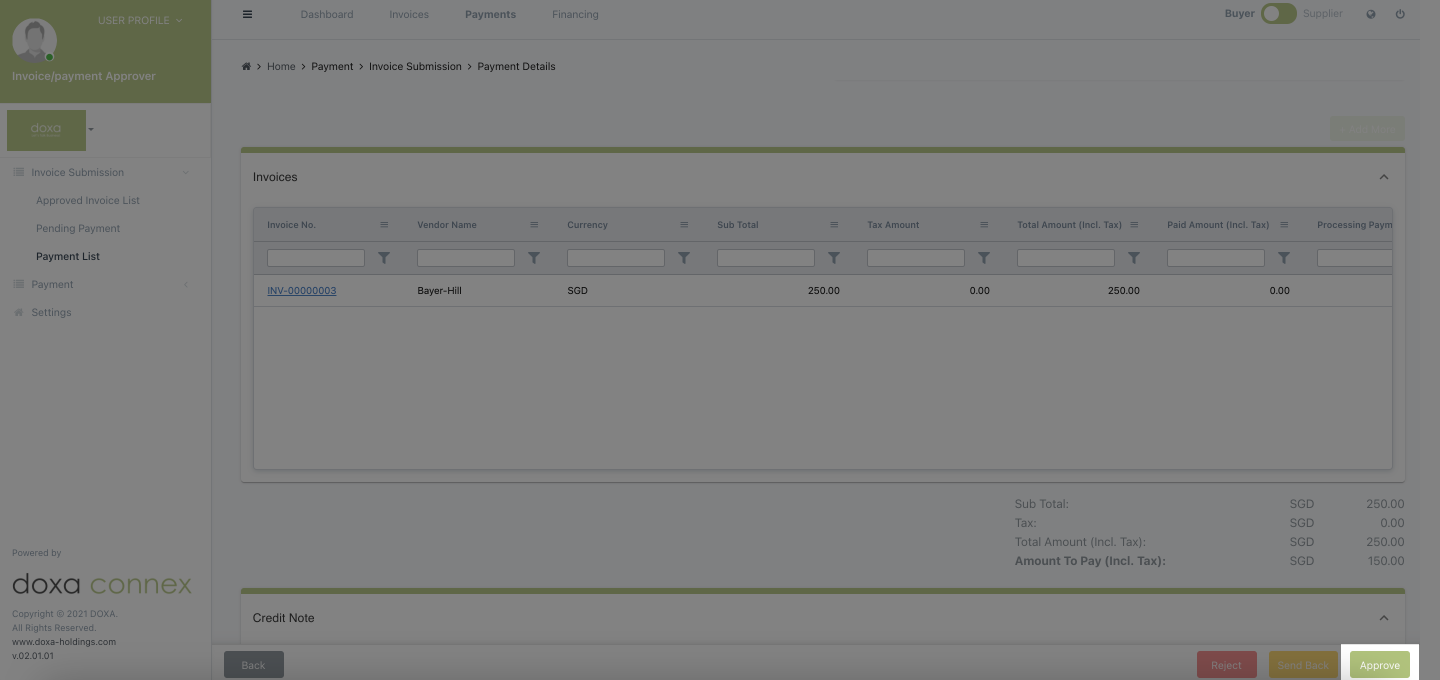
Task: Open Sub Total column menu icon
Action: point(834,225)
